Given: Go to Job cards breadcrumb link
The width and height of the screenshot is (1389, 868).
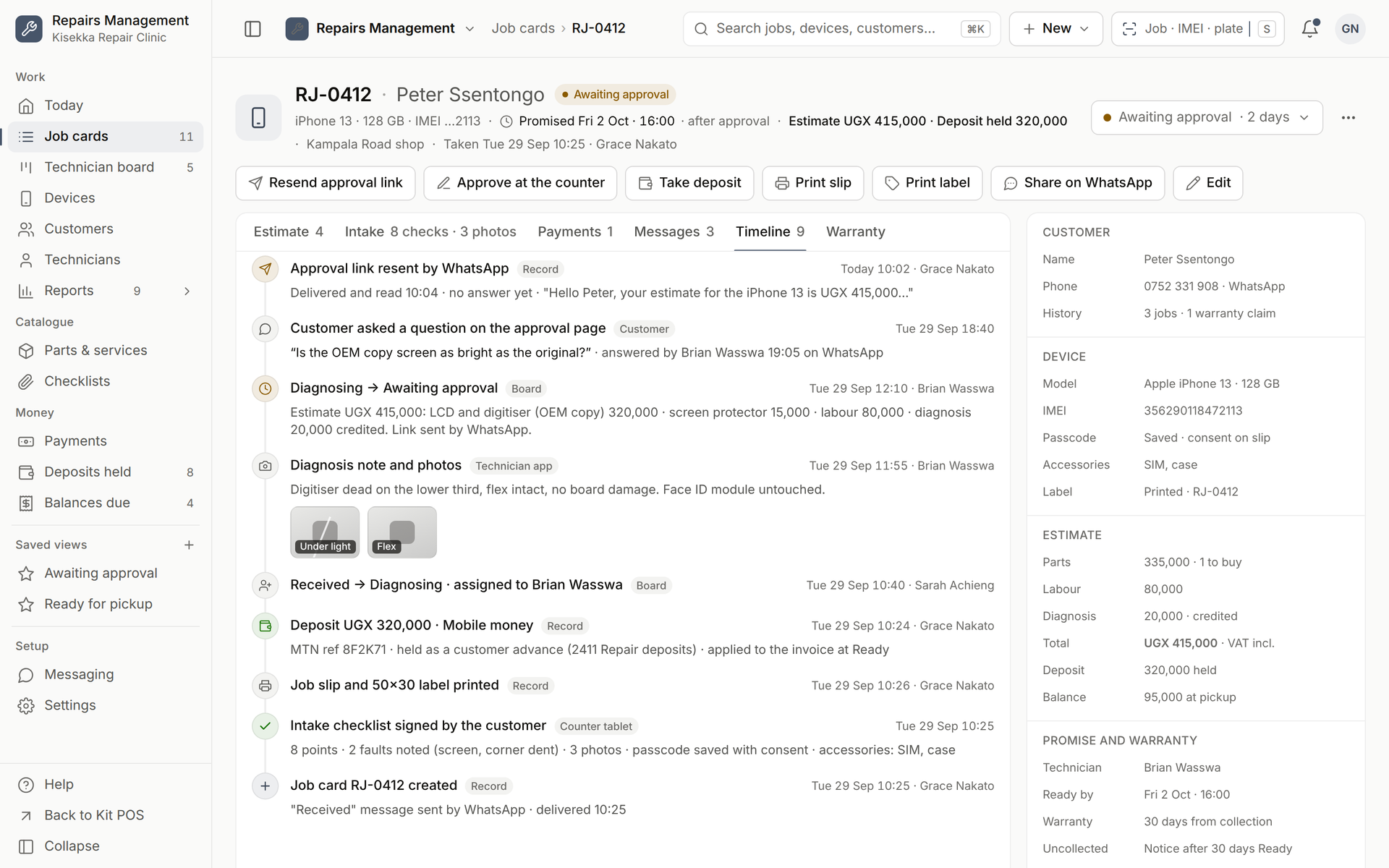Looking at the screenshot, I should [523, 28].
